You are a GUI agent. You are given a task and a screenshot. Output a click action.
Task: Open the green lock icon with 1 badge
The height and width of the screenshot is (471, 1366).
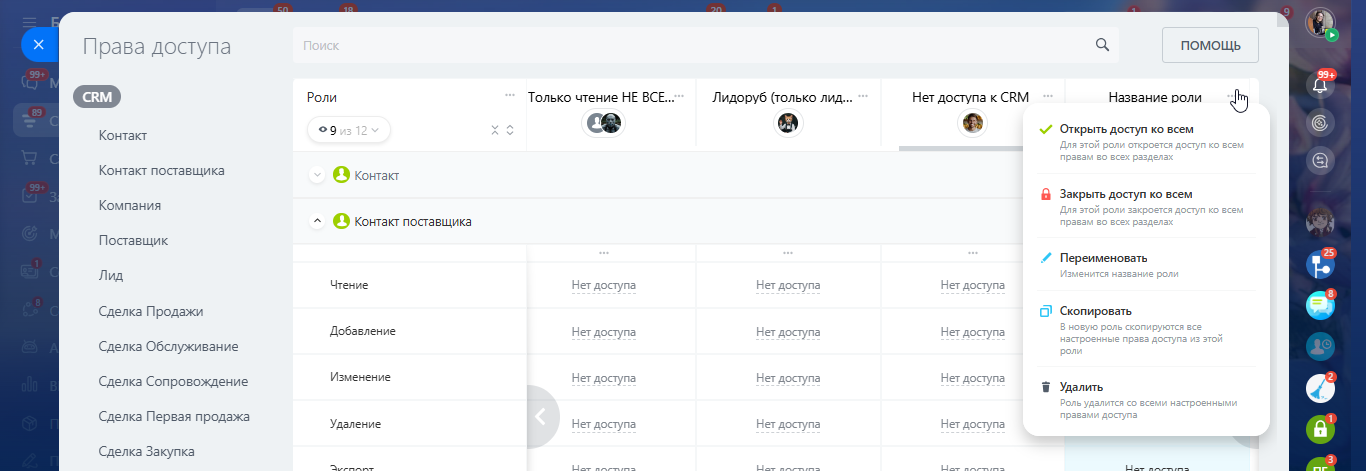point(1320,430)
